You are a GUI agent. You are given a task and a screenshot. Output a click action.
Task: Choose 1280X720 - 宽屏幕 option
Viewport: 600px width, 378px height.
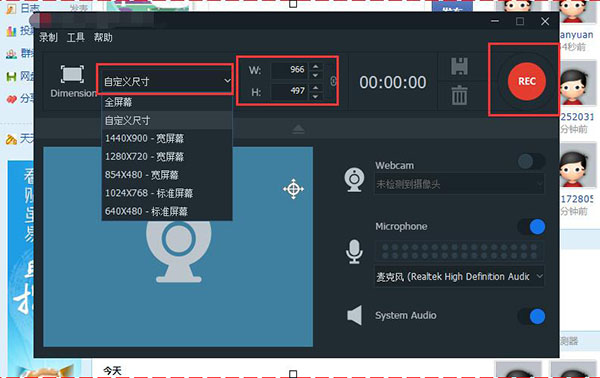[167, 156]
